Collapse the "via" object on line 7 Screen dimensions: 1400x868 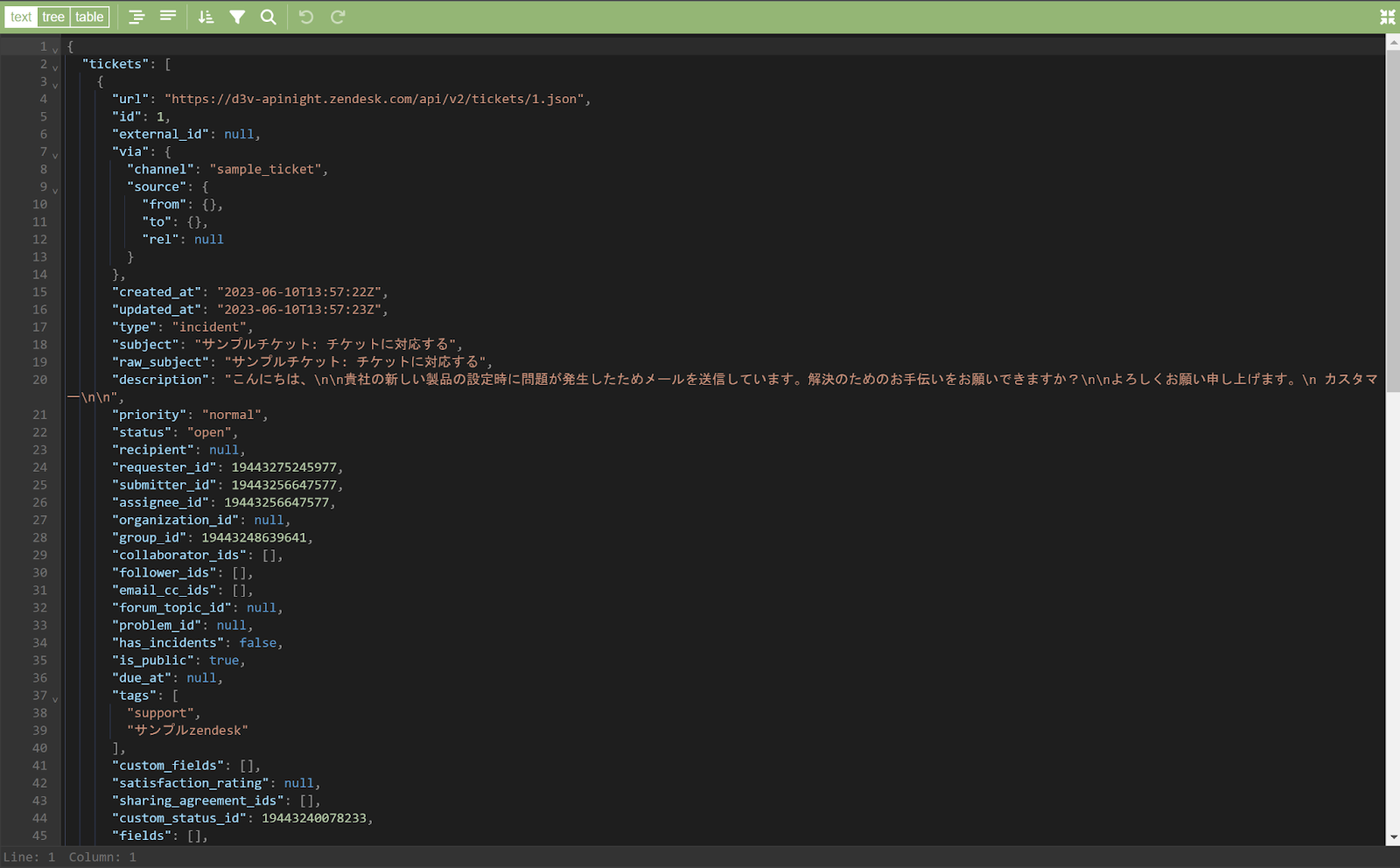(x=55, y=155)
